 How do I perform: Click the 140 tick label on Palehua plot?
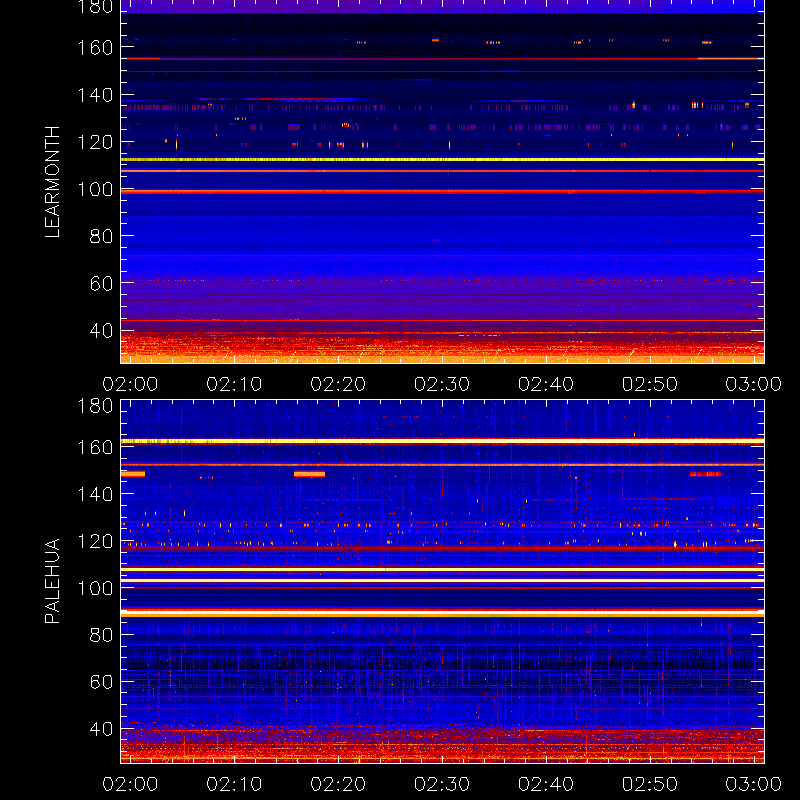(95, 494)
